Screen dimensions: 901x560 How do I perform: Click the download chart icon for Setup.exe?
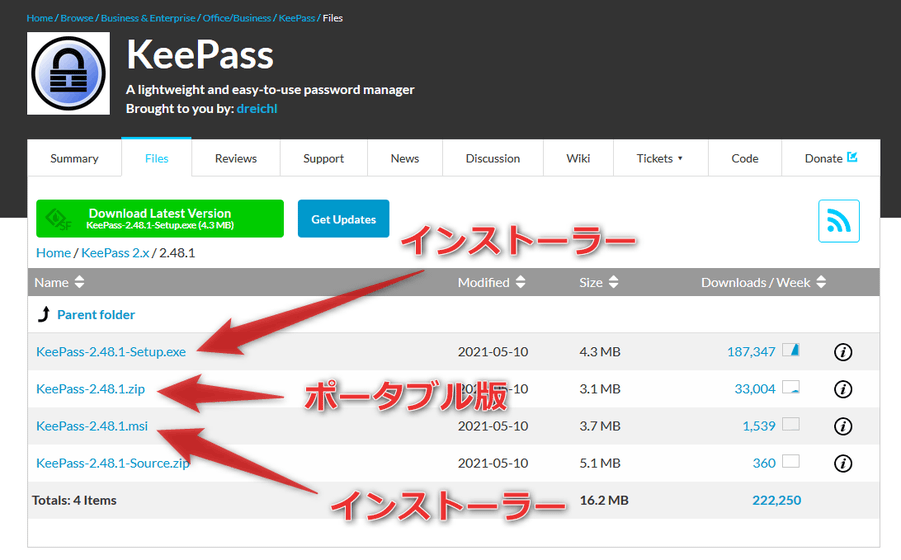791,350
